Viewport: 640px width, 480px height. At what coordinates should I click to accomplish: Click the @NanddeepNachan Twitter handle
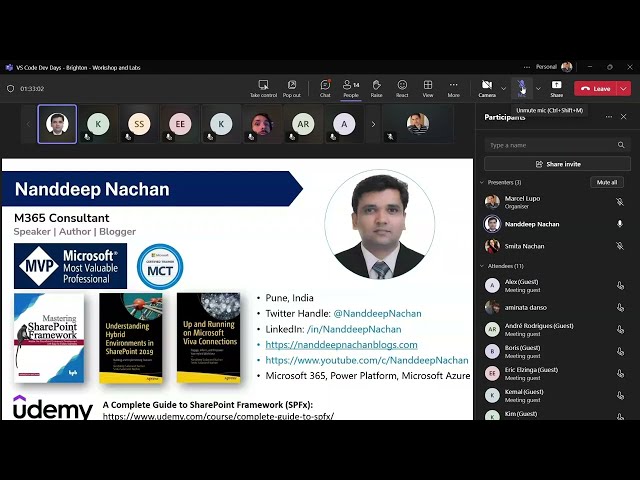pyautogui.click(x=377, y=313)
